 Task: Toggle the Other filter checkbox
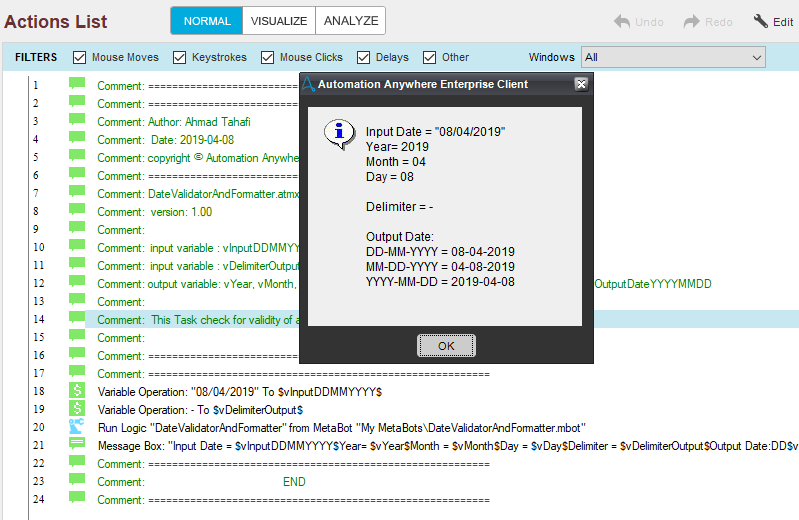(430, 58)
